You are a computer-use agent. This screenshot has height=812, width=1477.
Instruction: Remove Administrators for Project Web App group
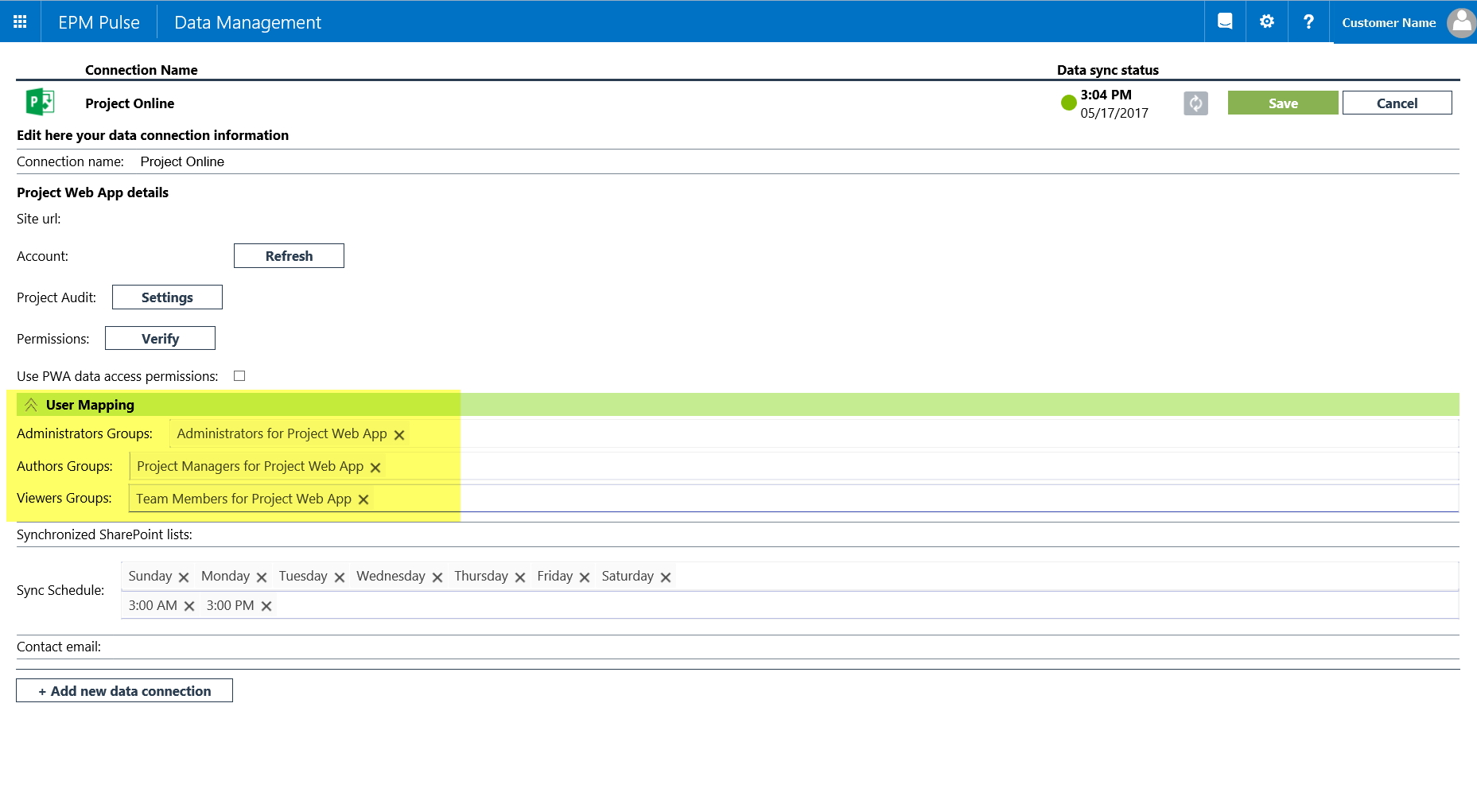(399, 435)
